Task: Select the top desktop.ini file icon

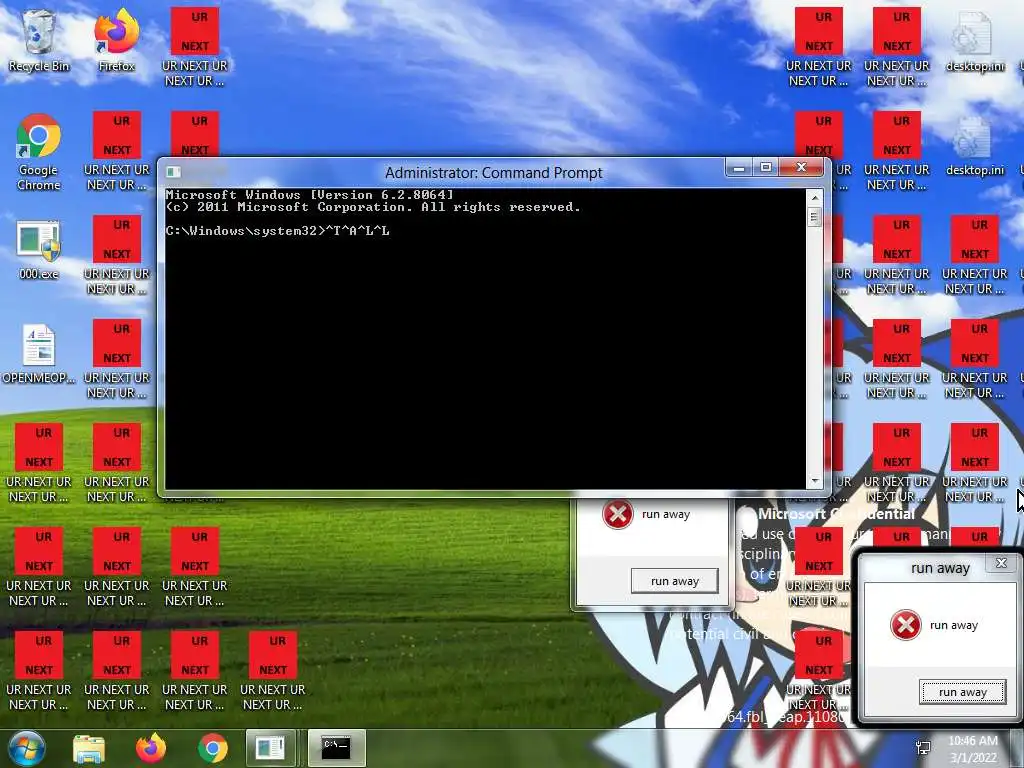Action: pos(975,40)
